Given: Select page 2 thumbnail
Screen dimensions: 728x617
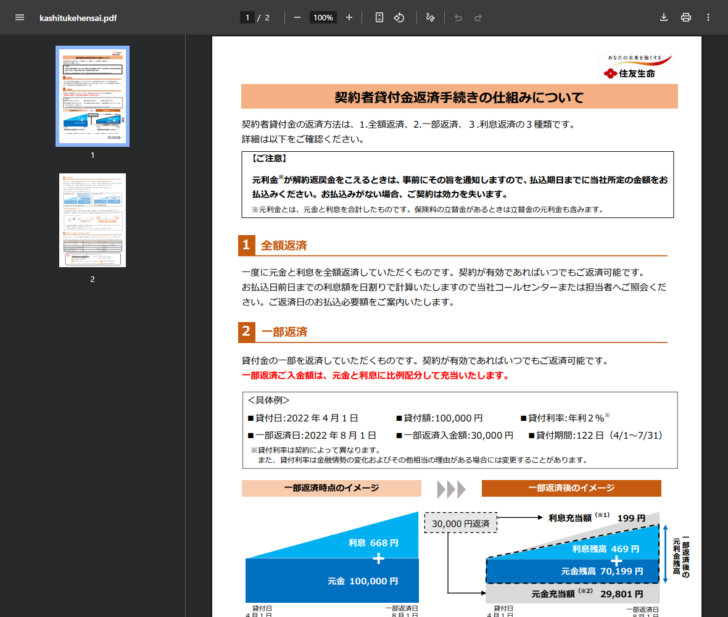Looking at the screenshot, I should [92, 220].
